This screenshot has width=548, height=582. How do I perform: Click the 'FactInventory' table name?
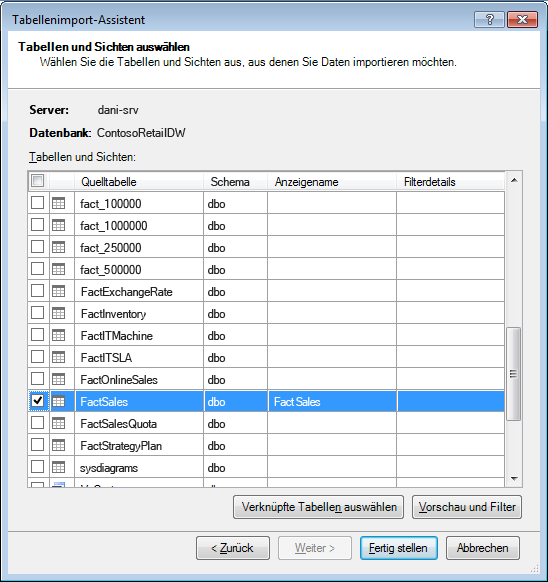pos(114,314)
